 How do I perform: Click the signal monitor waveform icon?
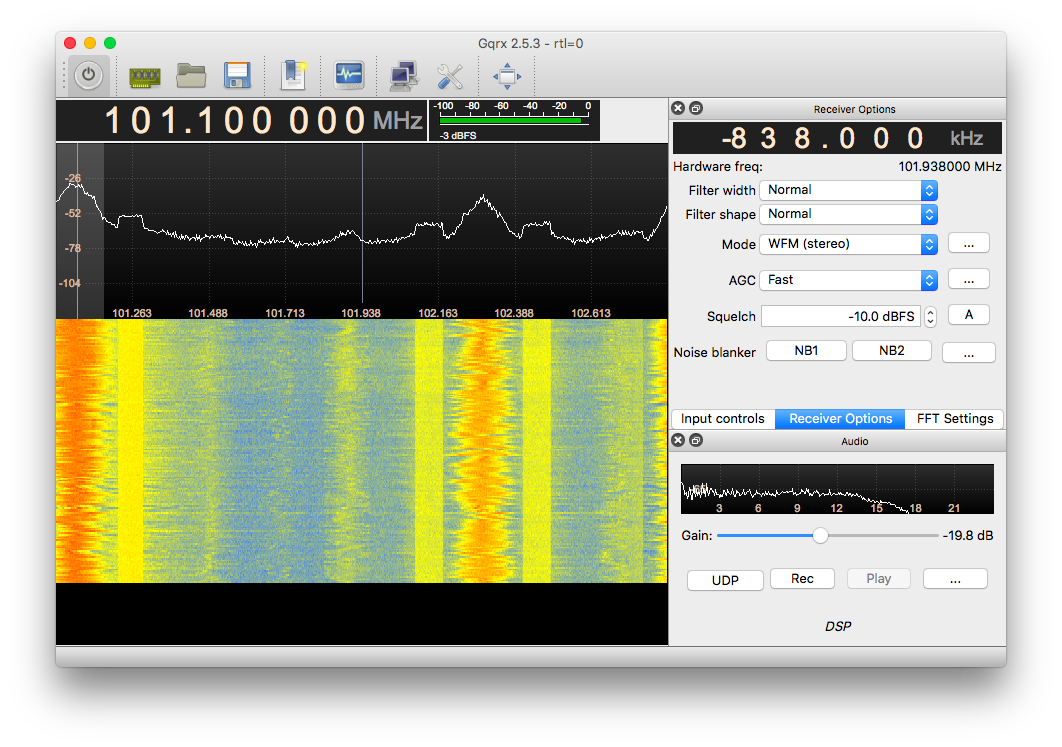click(349, 75)
